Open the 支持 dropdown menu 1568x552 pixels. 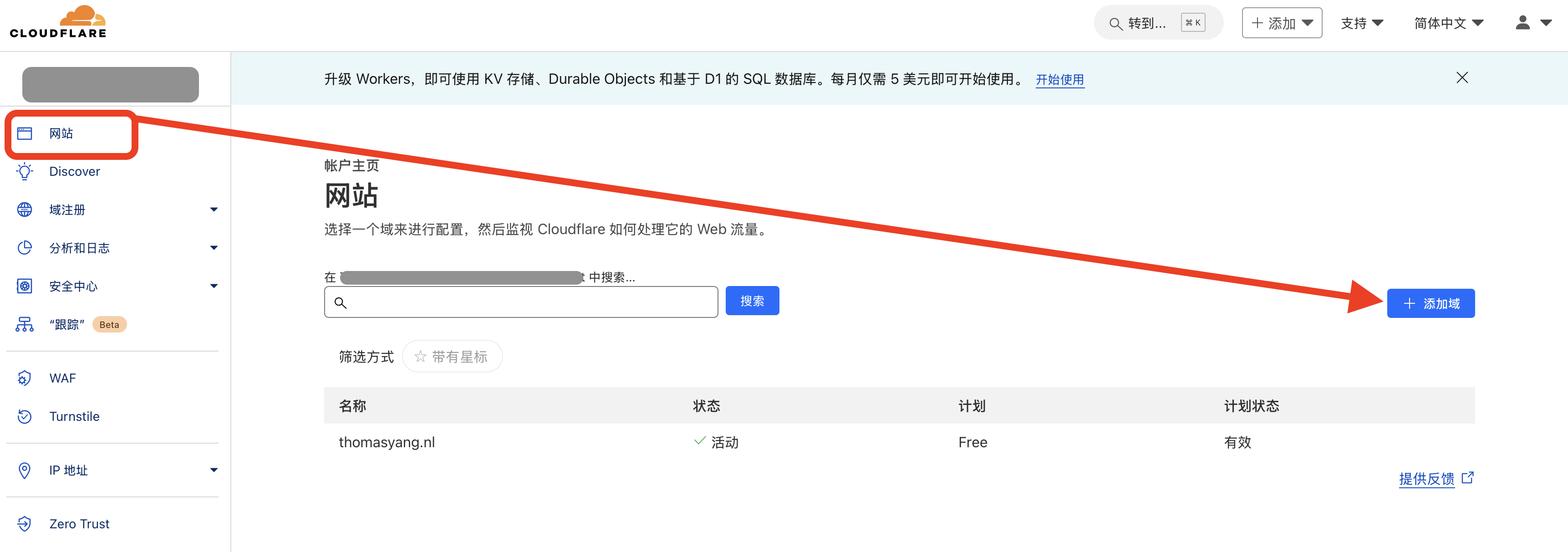tap(1362, 23)
